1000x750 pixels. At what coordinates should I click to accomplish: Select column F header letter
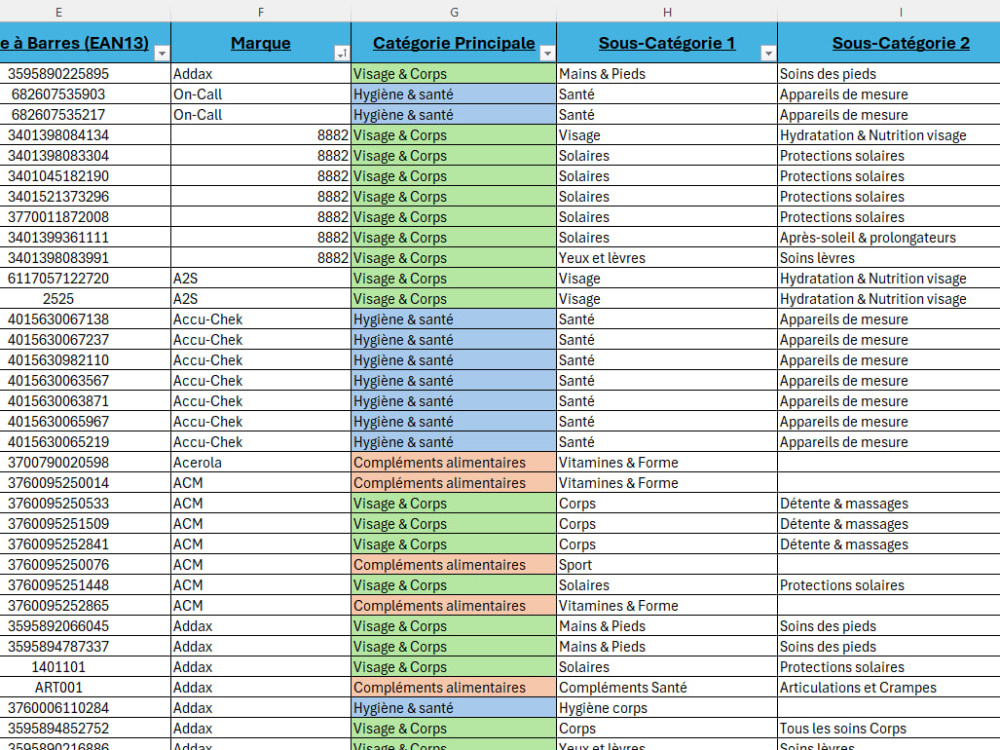coord(261,12)
